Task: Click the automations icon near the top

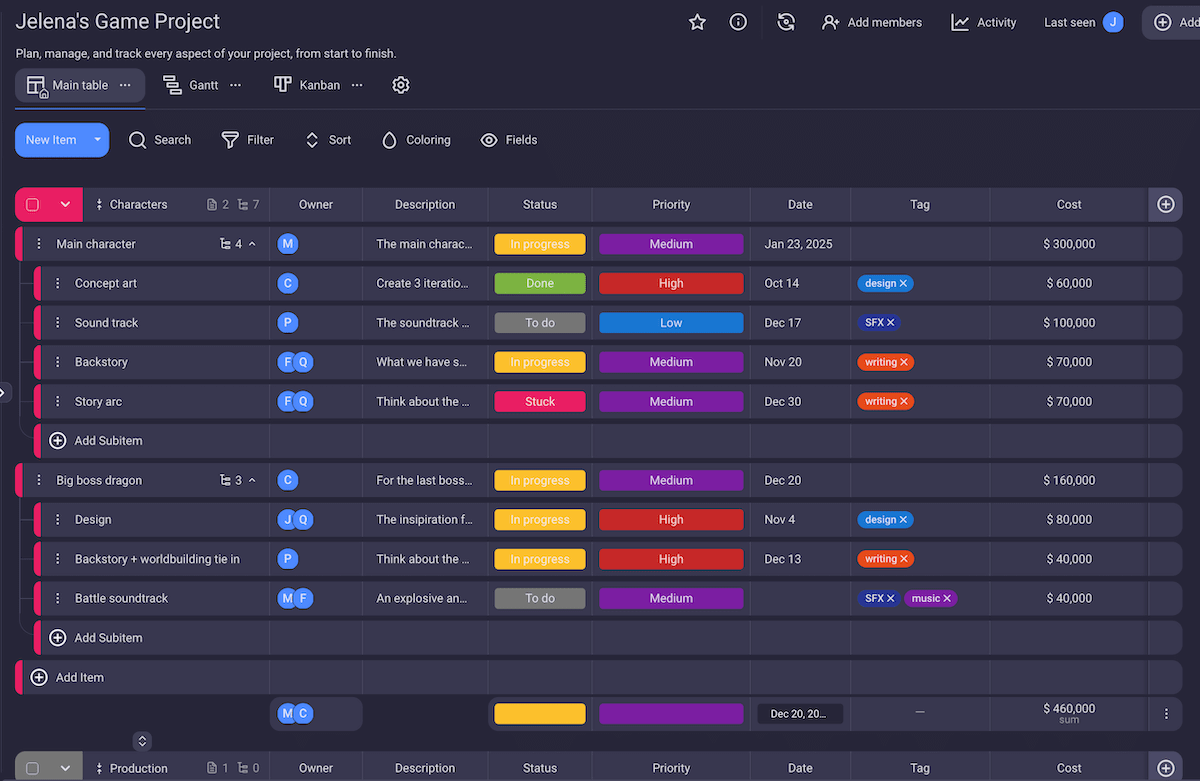Action: (x=786, y=21)
